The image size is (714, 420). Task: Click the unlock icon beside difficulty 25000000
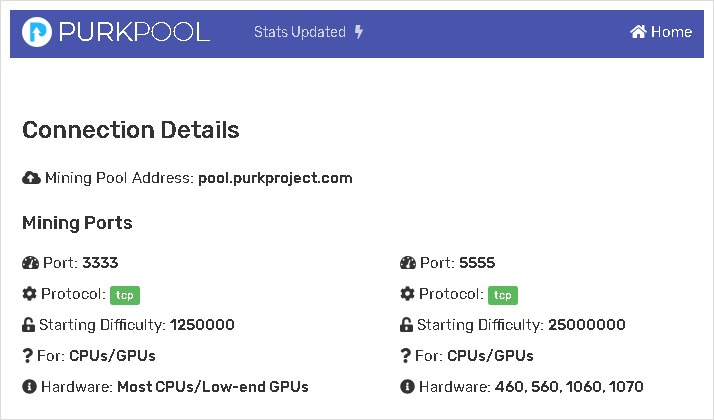tap(406, 325)
